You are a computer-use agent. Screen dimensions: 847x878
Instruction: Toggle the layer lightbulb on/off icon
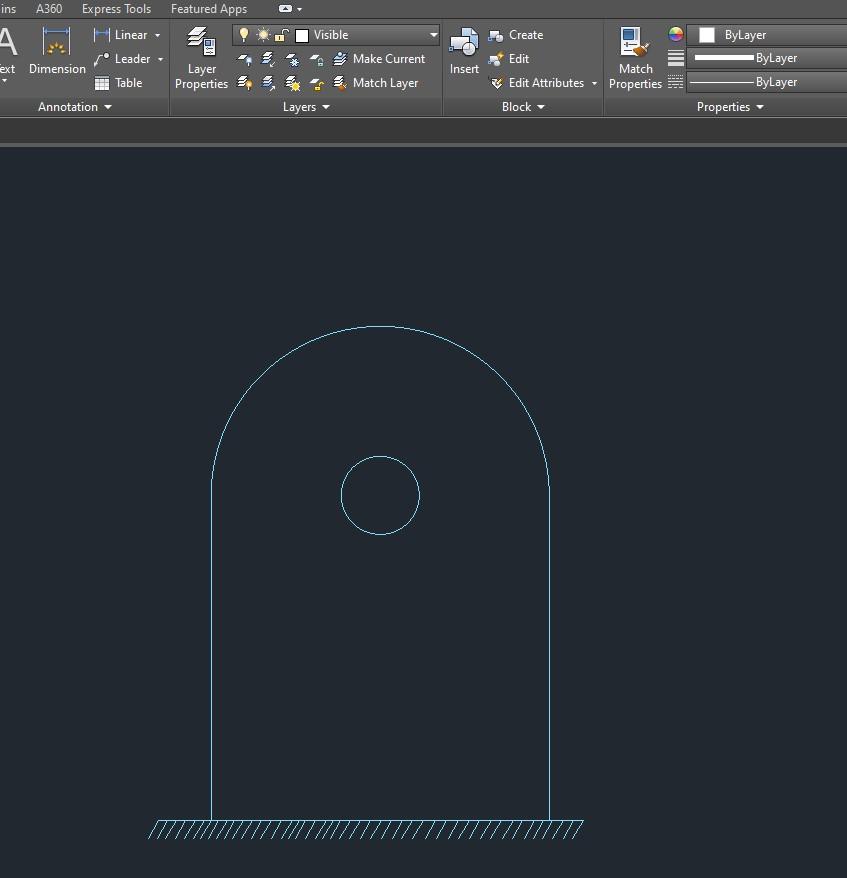(244, 35)
